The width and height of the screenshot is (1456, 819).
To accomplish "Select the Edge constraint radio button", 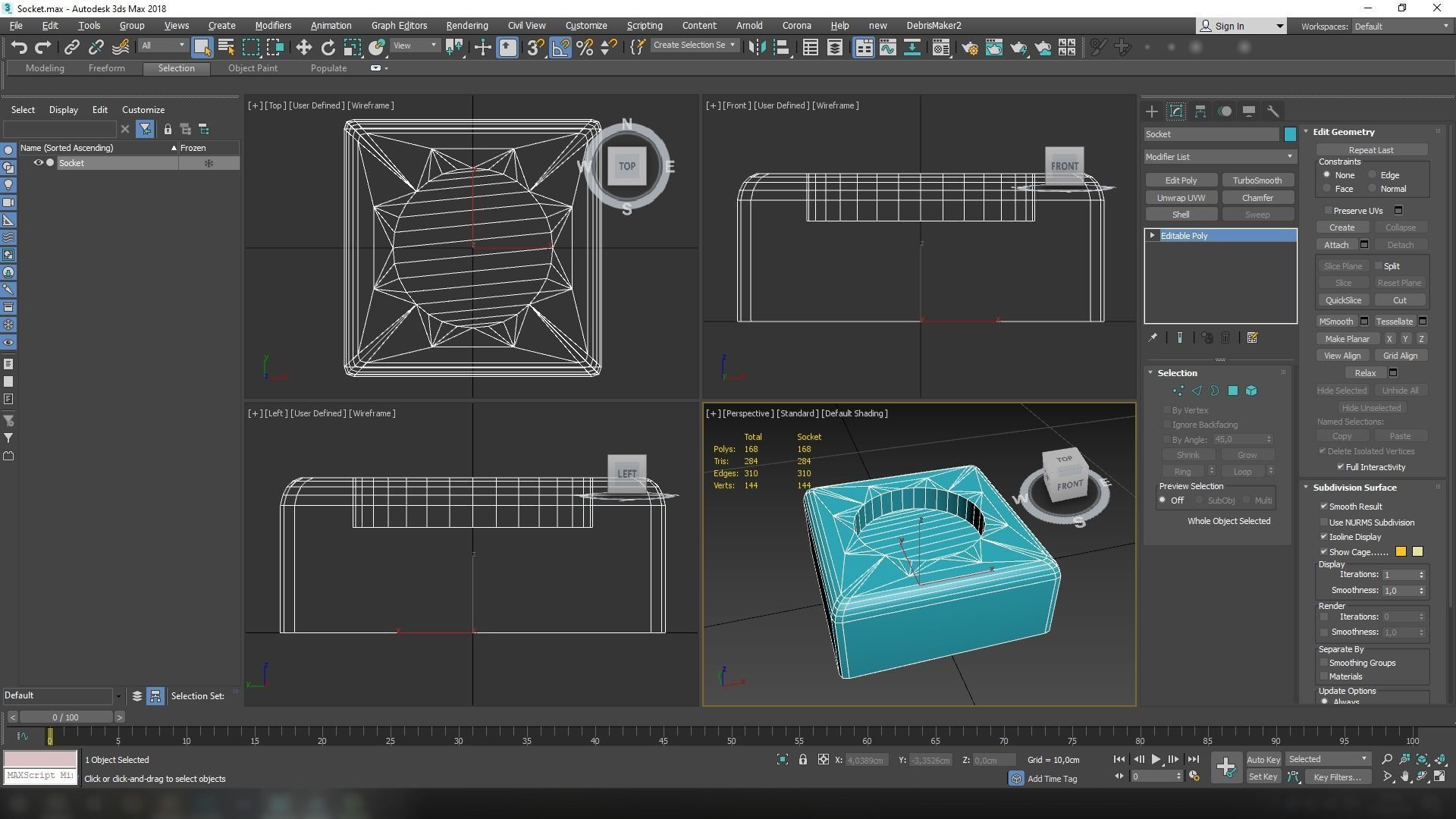I will [1372, 175].
